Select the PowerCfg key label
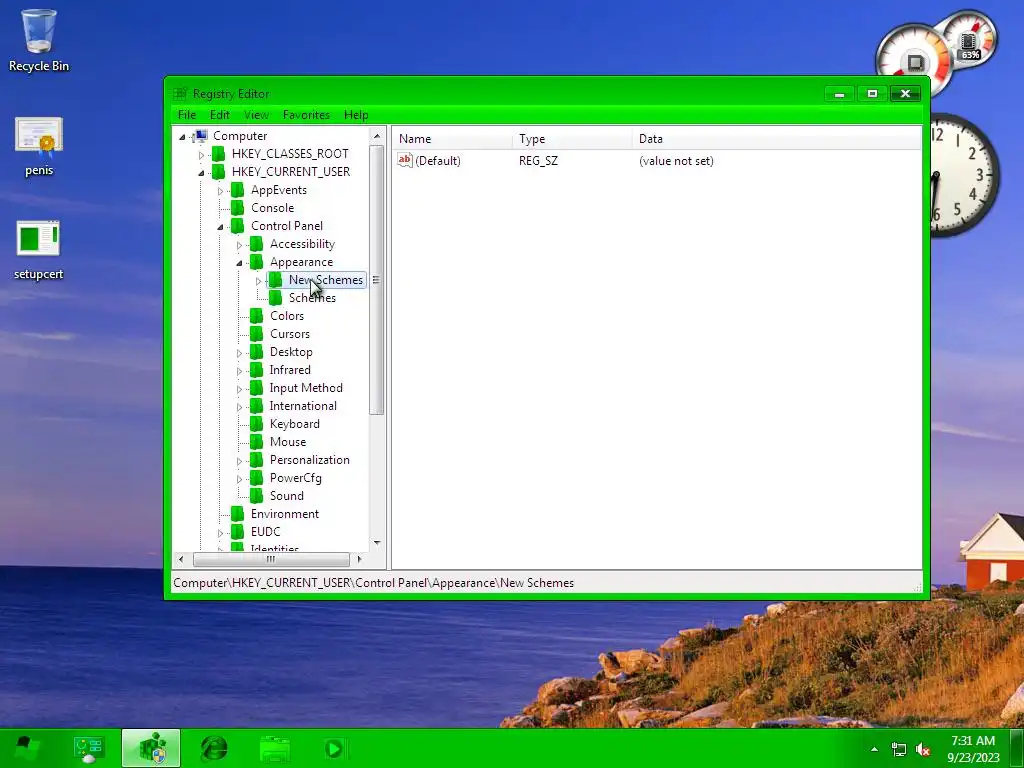The width and height of the screenshot is (1024, 768). (296, 478)
